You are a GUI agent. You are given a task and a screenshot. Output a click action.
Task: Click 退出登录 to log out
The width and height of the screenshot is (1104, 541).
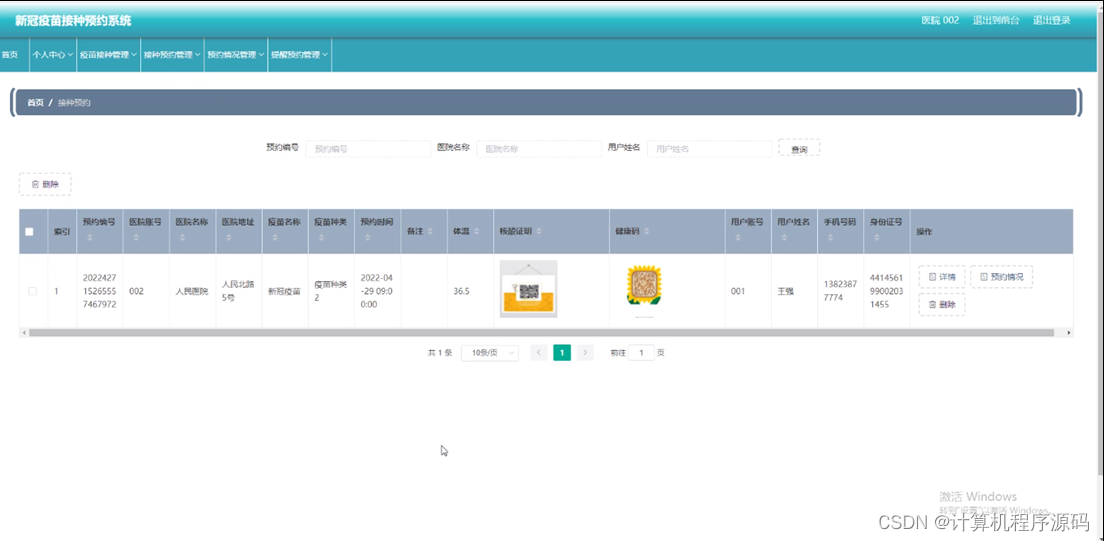tap(1051, 20)
